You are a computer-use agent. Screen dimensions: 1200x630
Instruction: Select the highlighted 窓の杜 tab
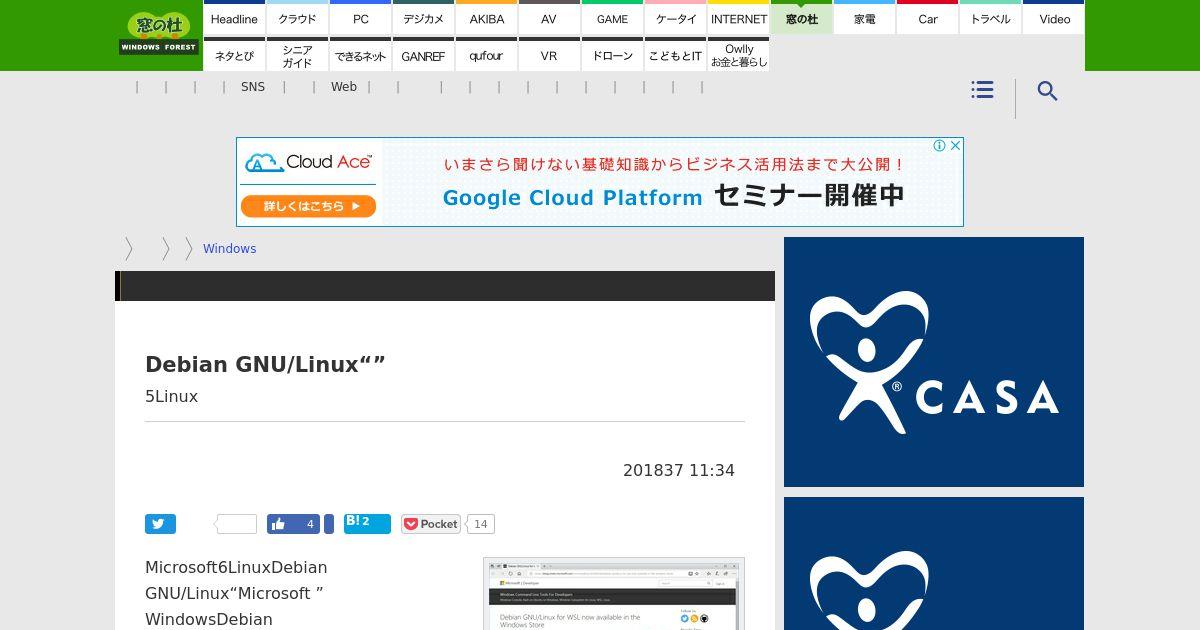[x=801, y=18]
